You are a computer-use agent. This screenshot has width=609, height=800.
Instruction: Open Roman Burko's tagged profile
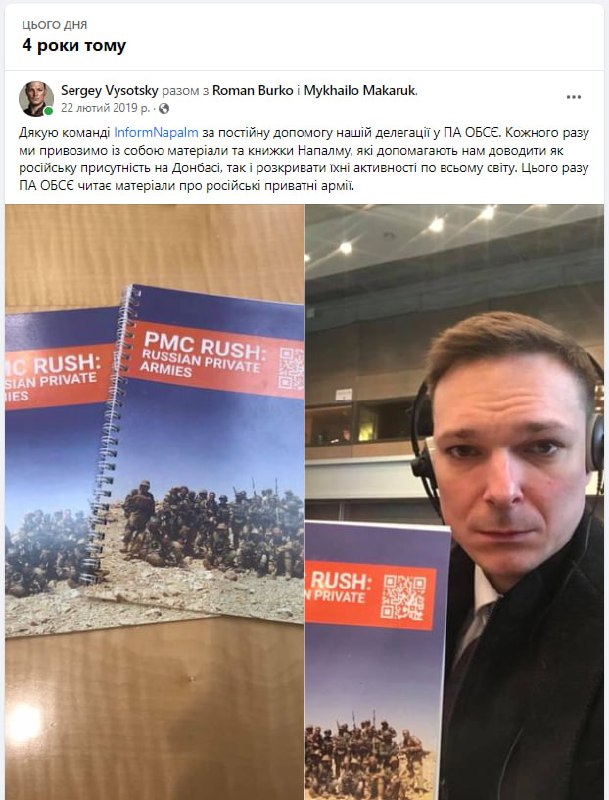click(252, 91)
